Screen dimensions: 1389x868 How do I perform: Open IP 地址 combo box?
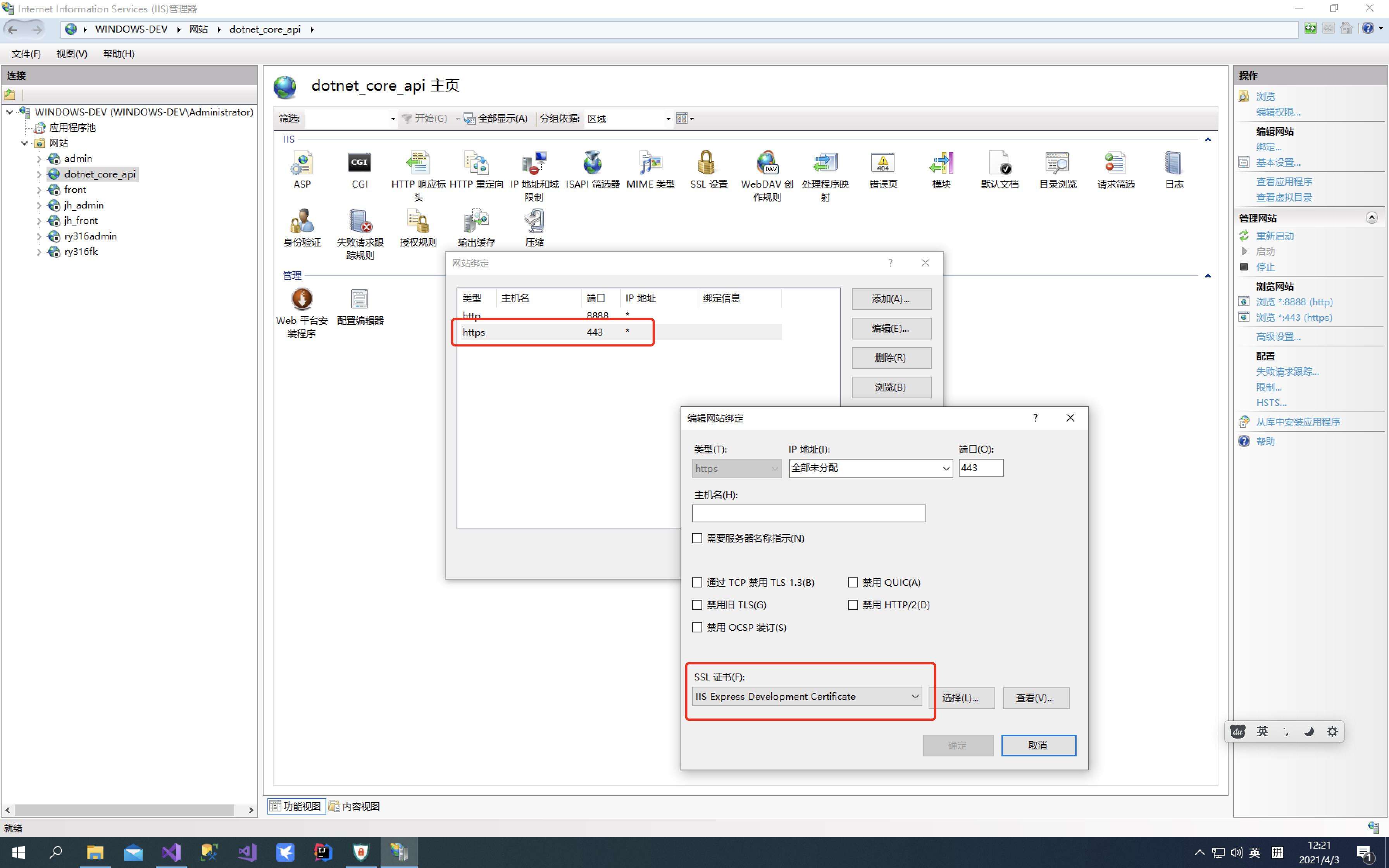tap(871, 468)
